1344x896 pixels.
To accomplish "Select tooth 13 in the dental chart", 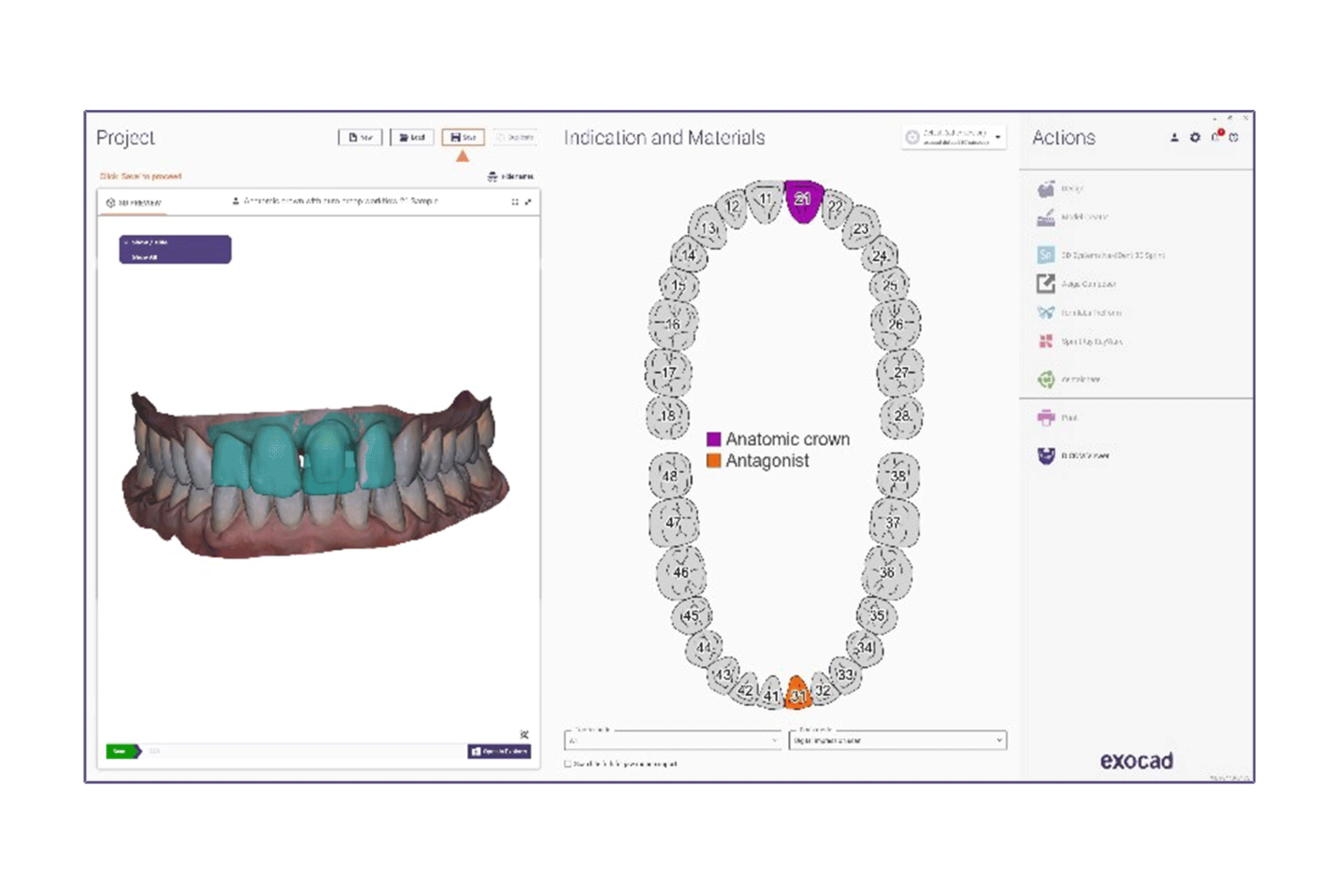I will click(x=708, y=227).
